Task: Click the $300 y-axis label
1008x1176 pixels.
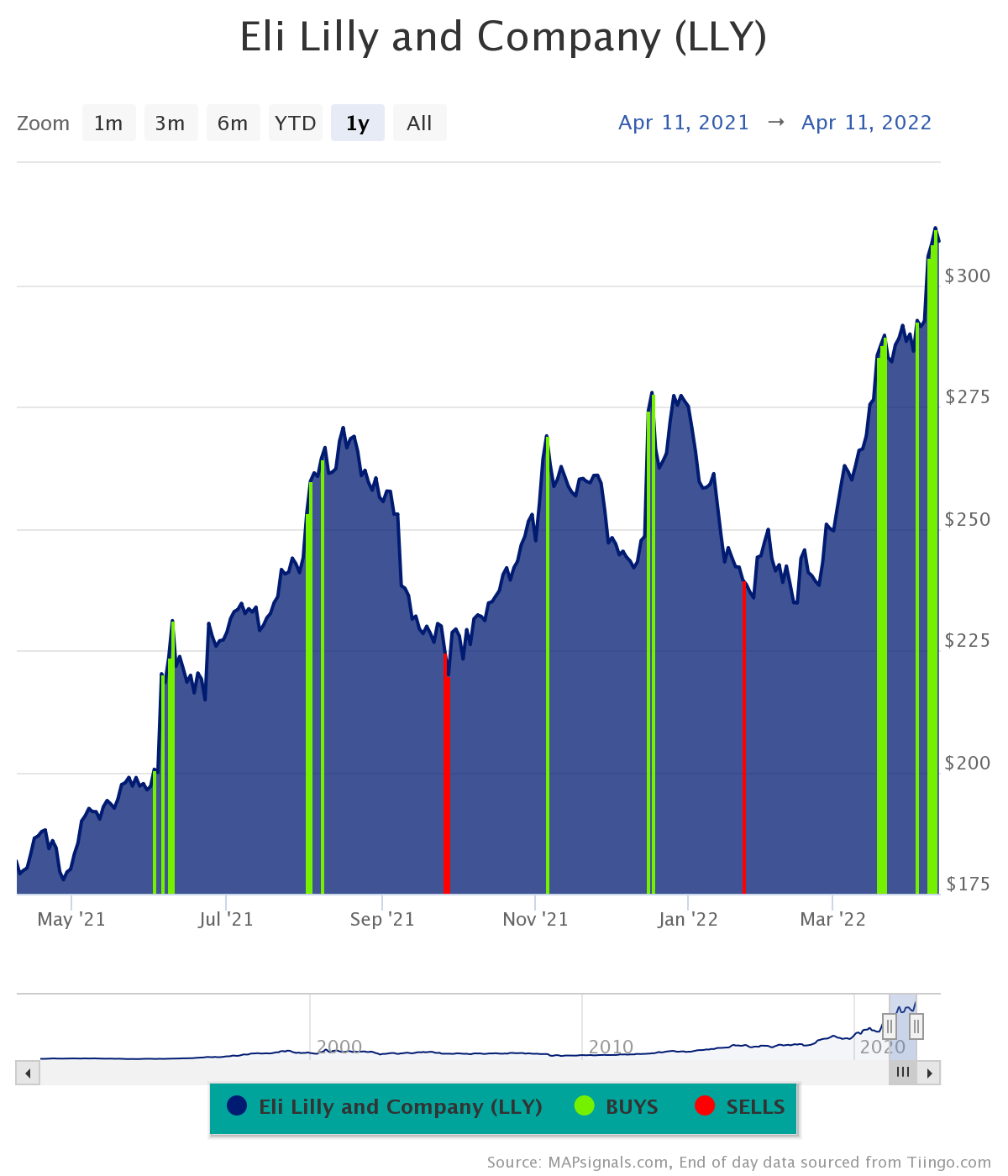Action: coord(968,276)
